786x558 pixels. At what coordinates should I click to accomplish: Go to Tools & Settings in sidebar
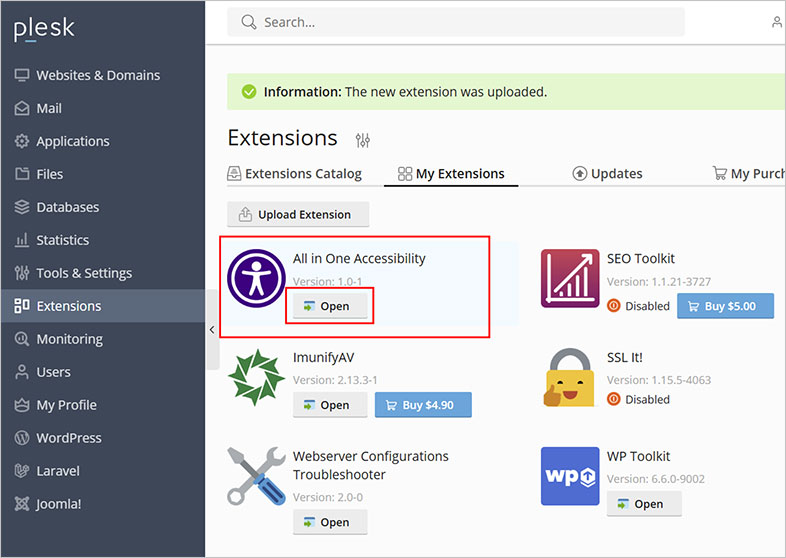(x=84, y=273)
